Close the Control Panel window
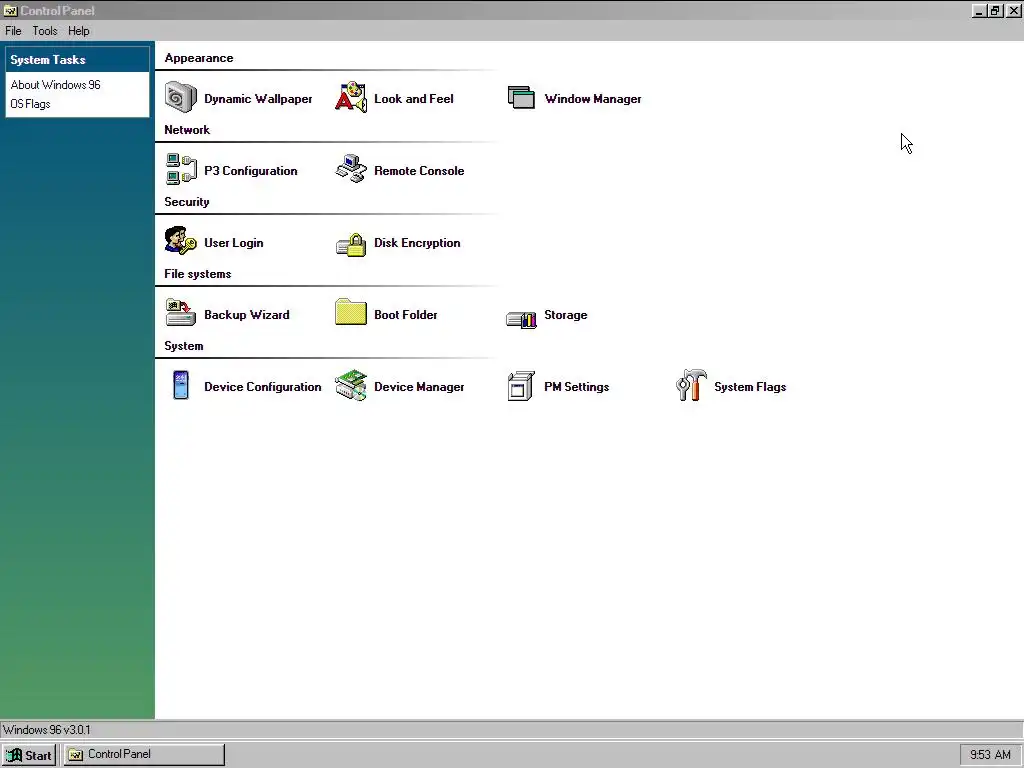The height and width of the screenshot is (768, 1024). 1014,10
